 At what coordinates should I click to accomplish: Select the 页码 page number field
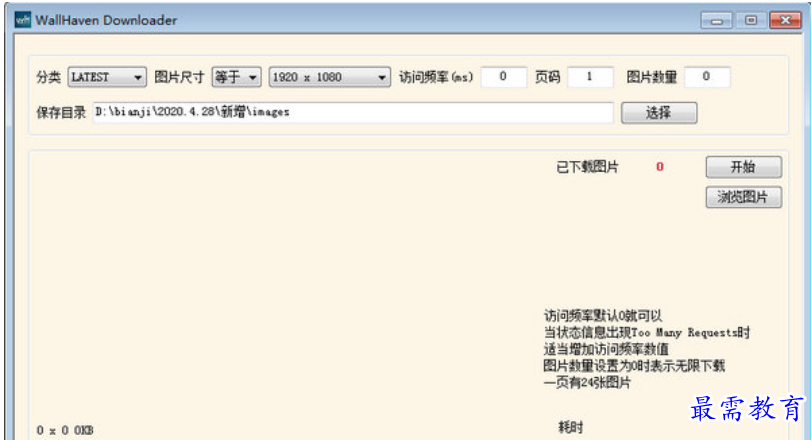click(590, 77)
